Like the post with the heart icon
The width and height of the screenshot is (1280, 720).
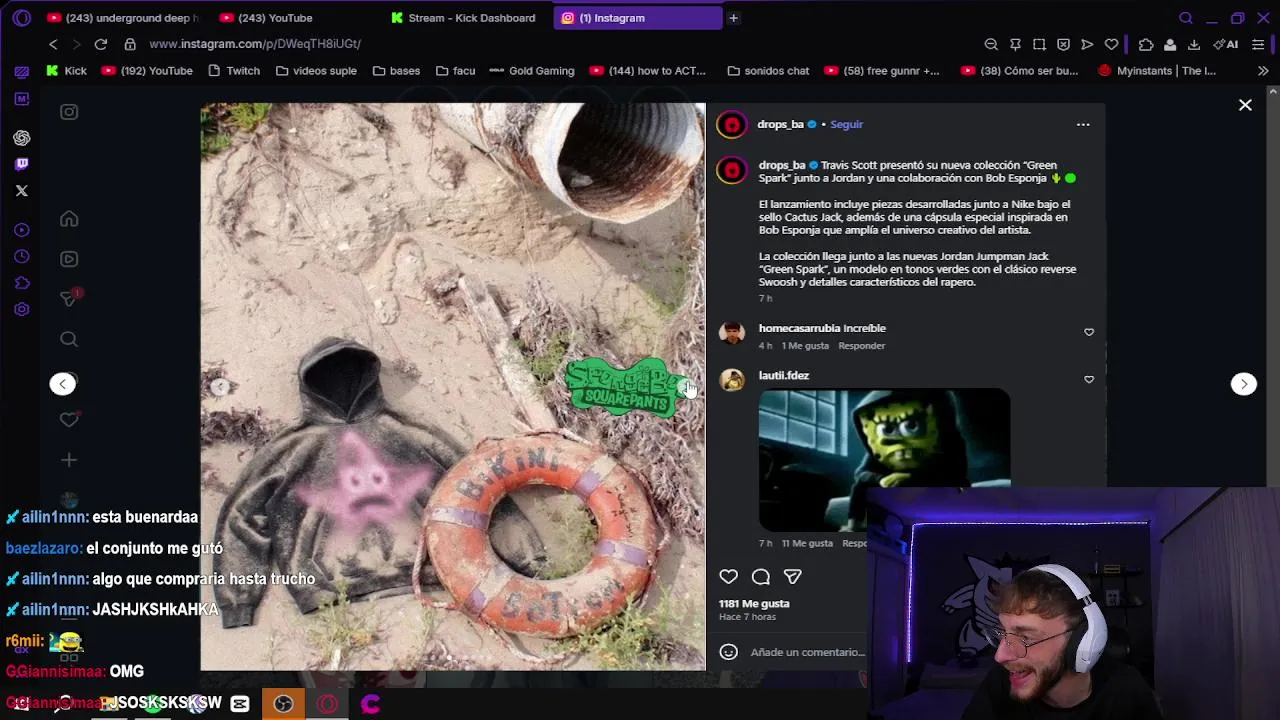(728, 577)
